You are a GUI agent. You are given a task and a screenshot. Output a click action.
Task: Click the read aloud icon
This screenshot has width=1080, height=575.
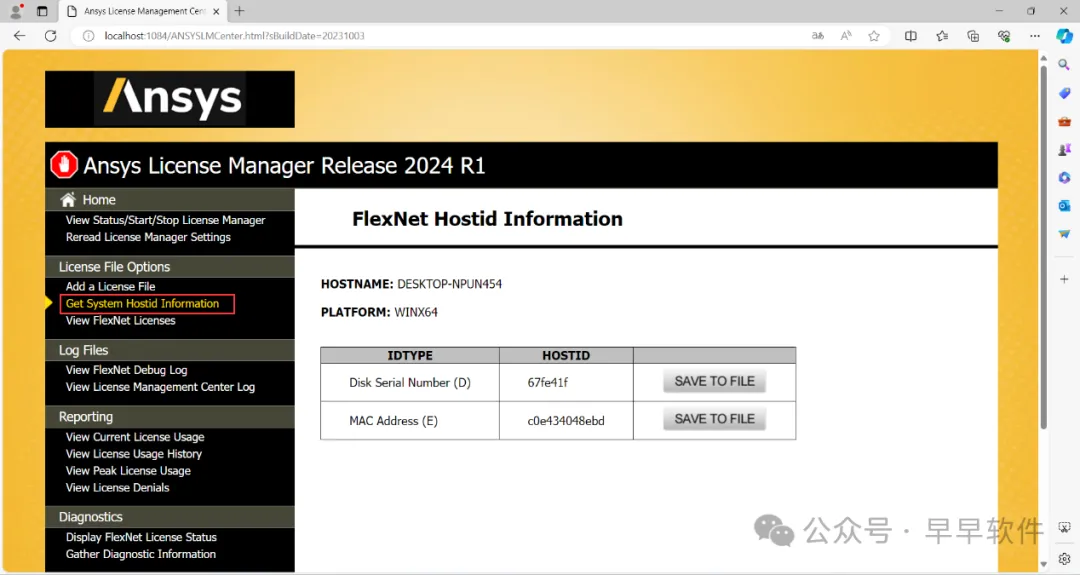pos(846,36)
